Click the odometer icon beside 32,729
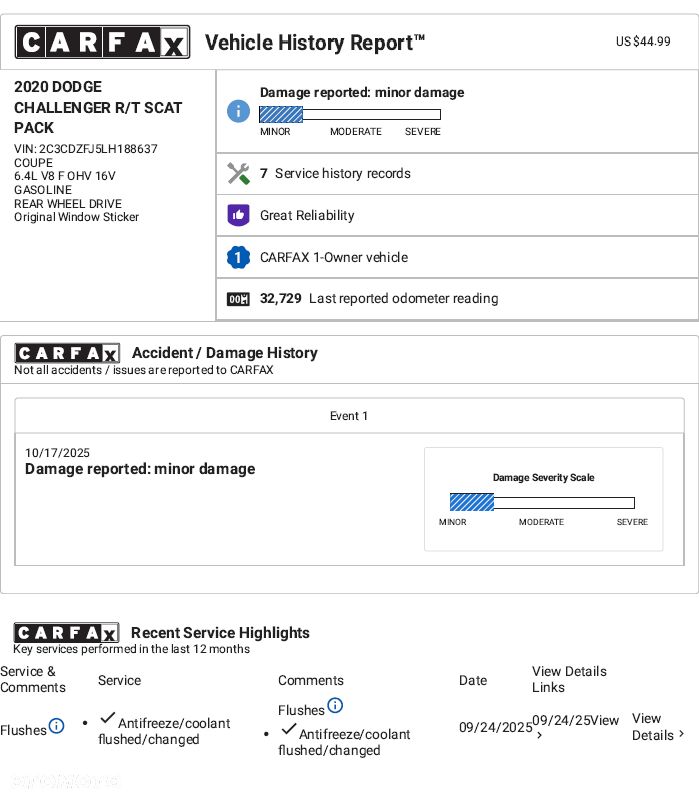The width and height of the screenshot is (699, 798). 238,299
